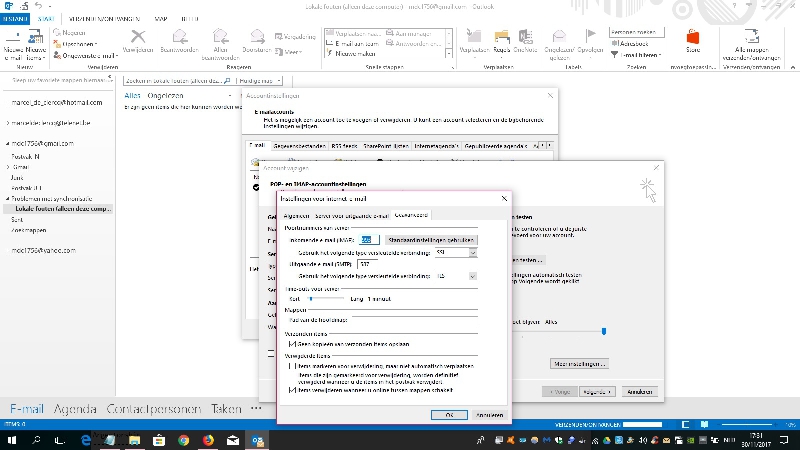Switch to the Algemeen tab

click(296, 214)
